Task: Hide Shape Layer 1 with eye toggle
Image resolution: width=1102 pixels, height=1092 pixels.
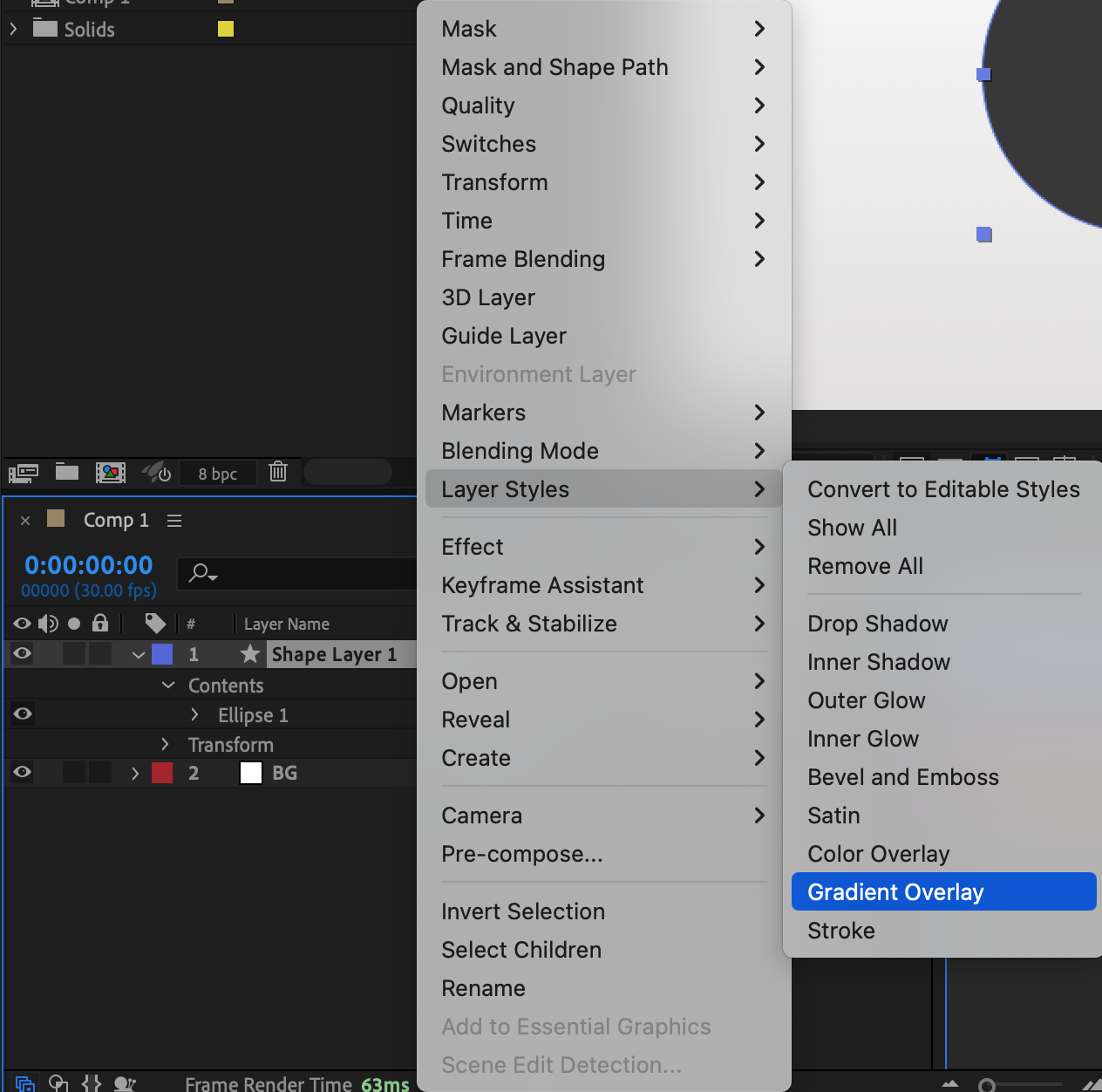Action: tap(23, 653)
